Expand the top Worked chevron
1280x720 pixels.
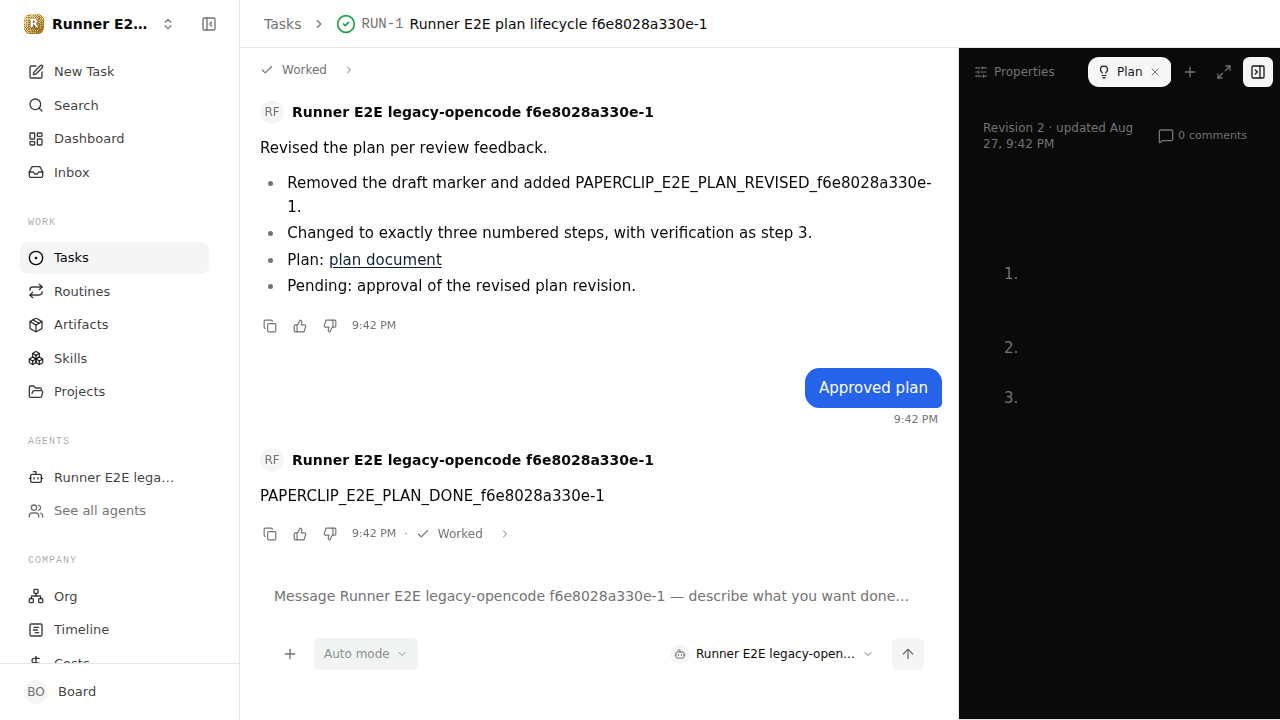click(349, 70)
